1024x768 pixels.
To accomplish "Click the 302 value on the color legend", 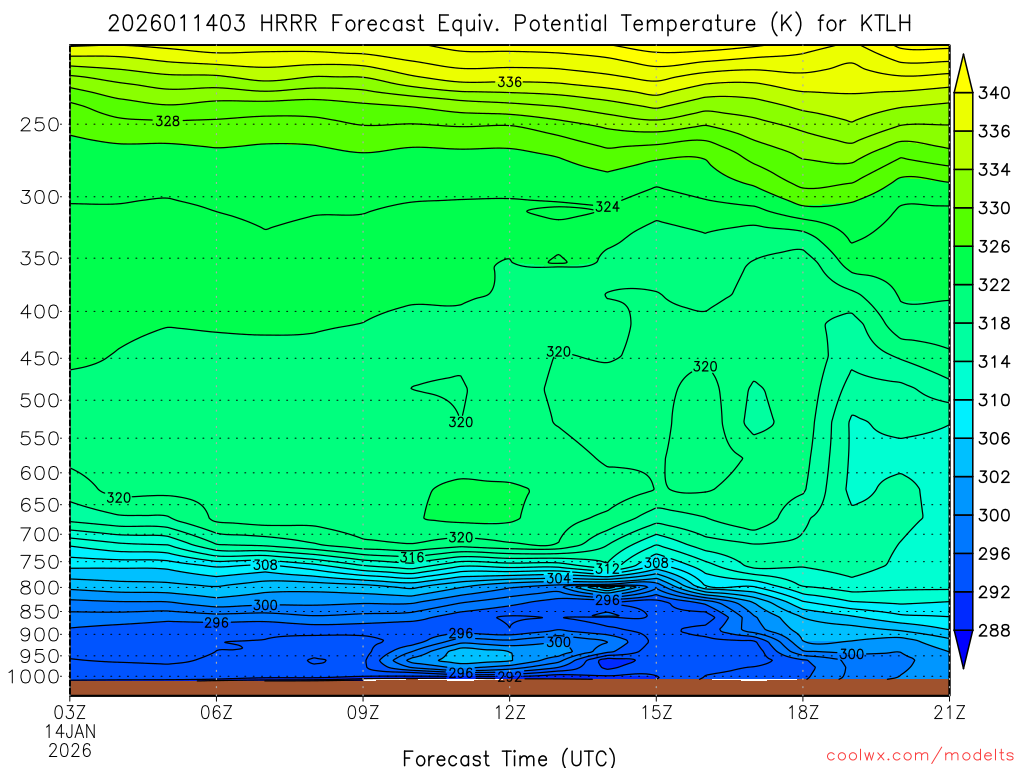I will (x=994, y=477).
